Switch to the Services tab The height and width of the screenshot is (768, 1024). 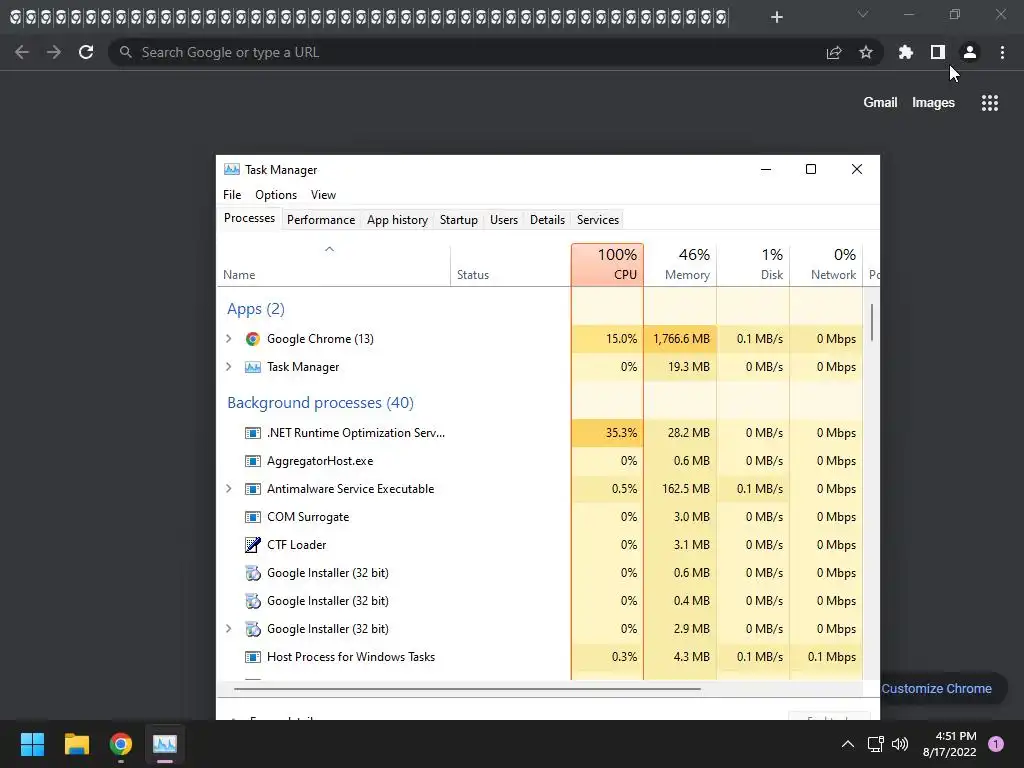coord(598,220)
